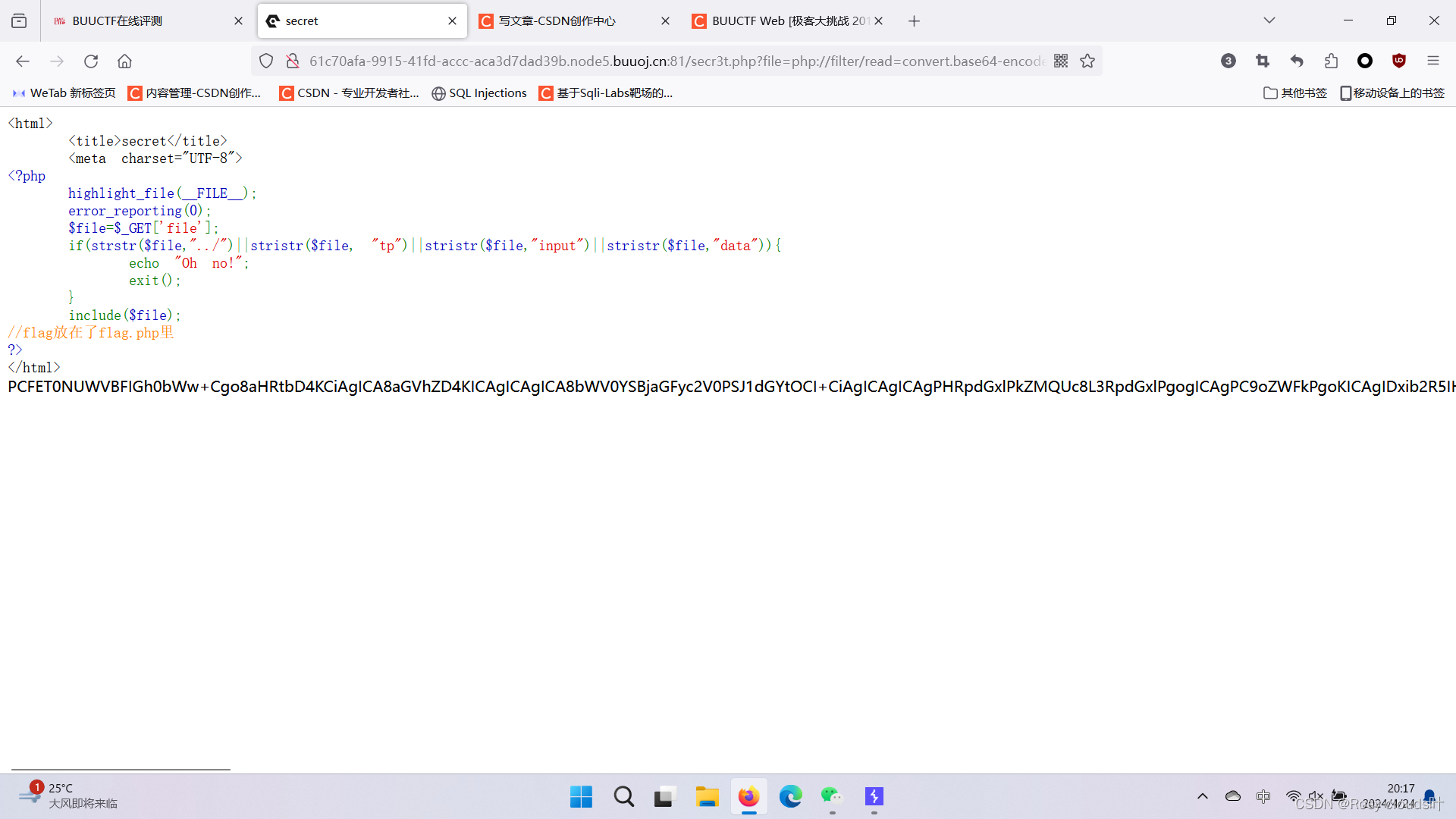Image resolution: width=1456 pixels, height=819 pixels.
Task: Bookmark this page with star icon
Action: click(x=1087, y=61)
